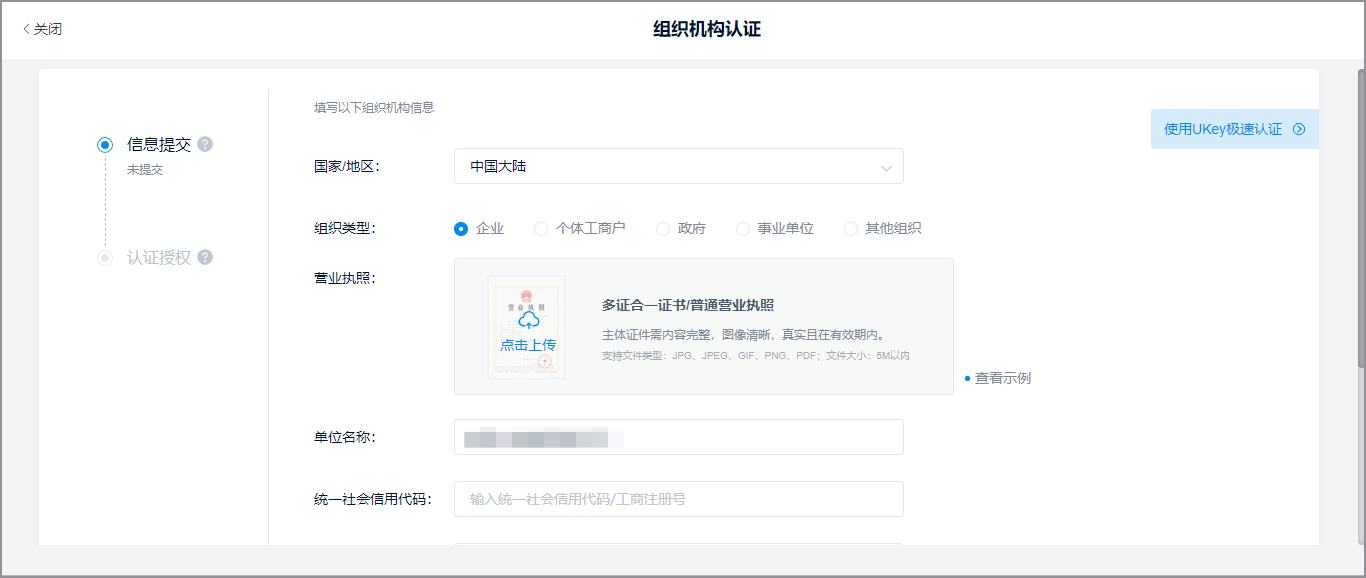Screen dimensions: 1366x578
Task: Click the 查看示例 link
Action: (x=1003, y=378)
